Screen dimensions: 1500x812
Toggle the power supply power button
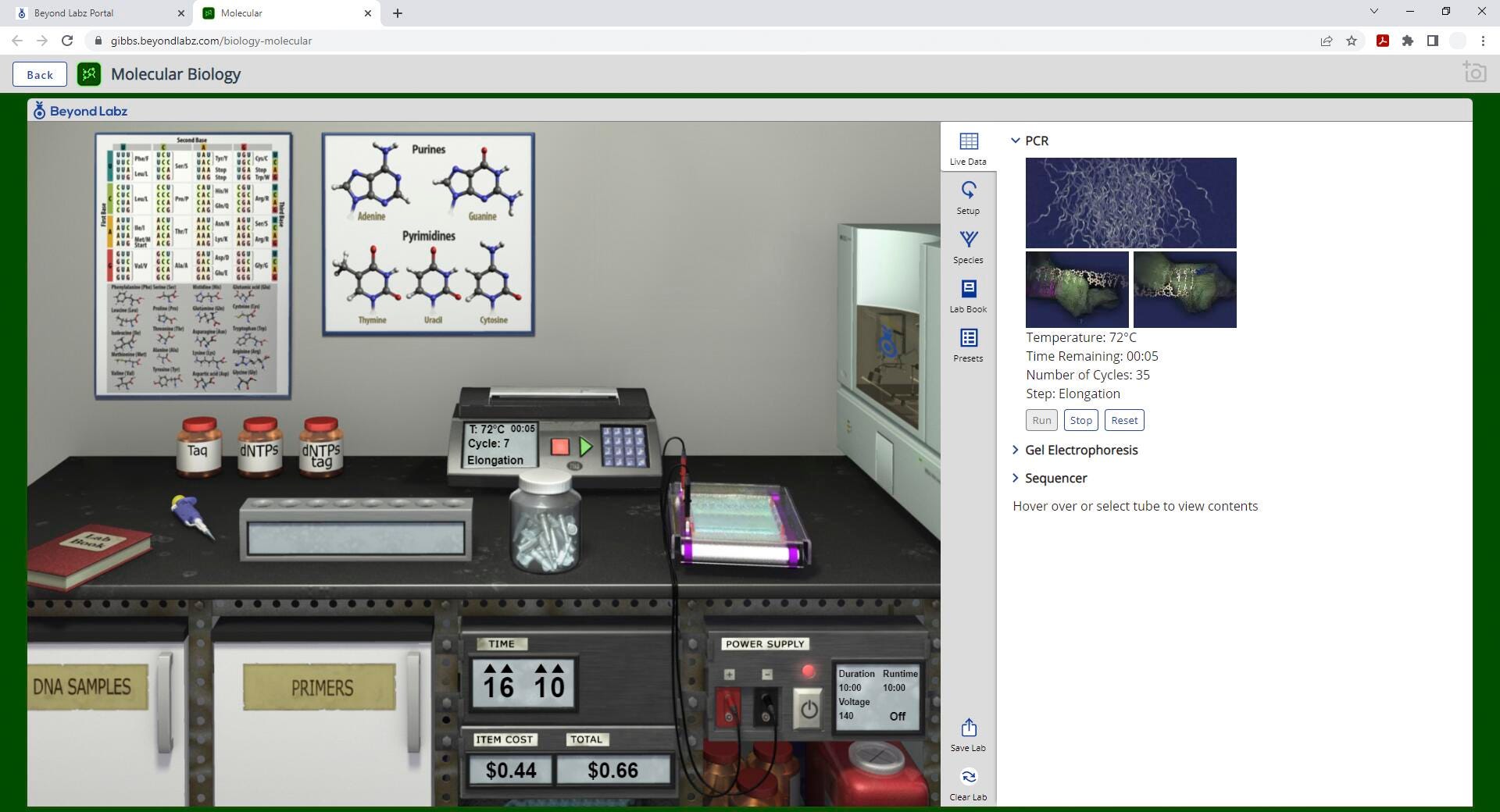tap(809, 709)
